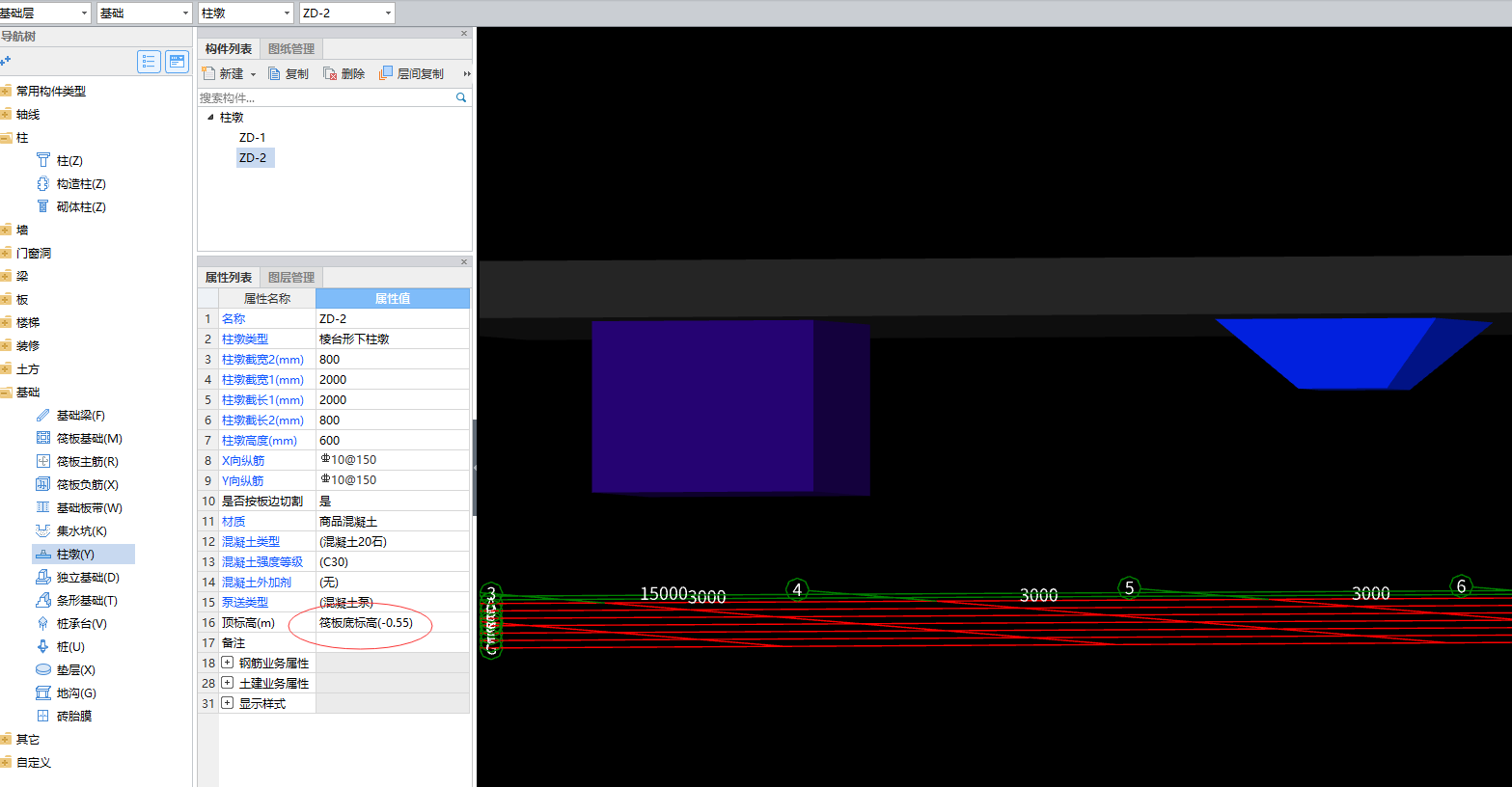Select ZD-1 in component list

point(253,137)
